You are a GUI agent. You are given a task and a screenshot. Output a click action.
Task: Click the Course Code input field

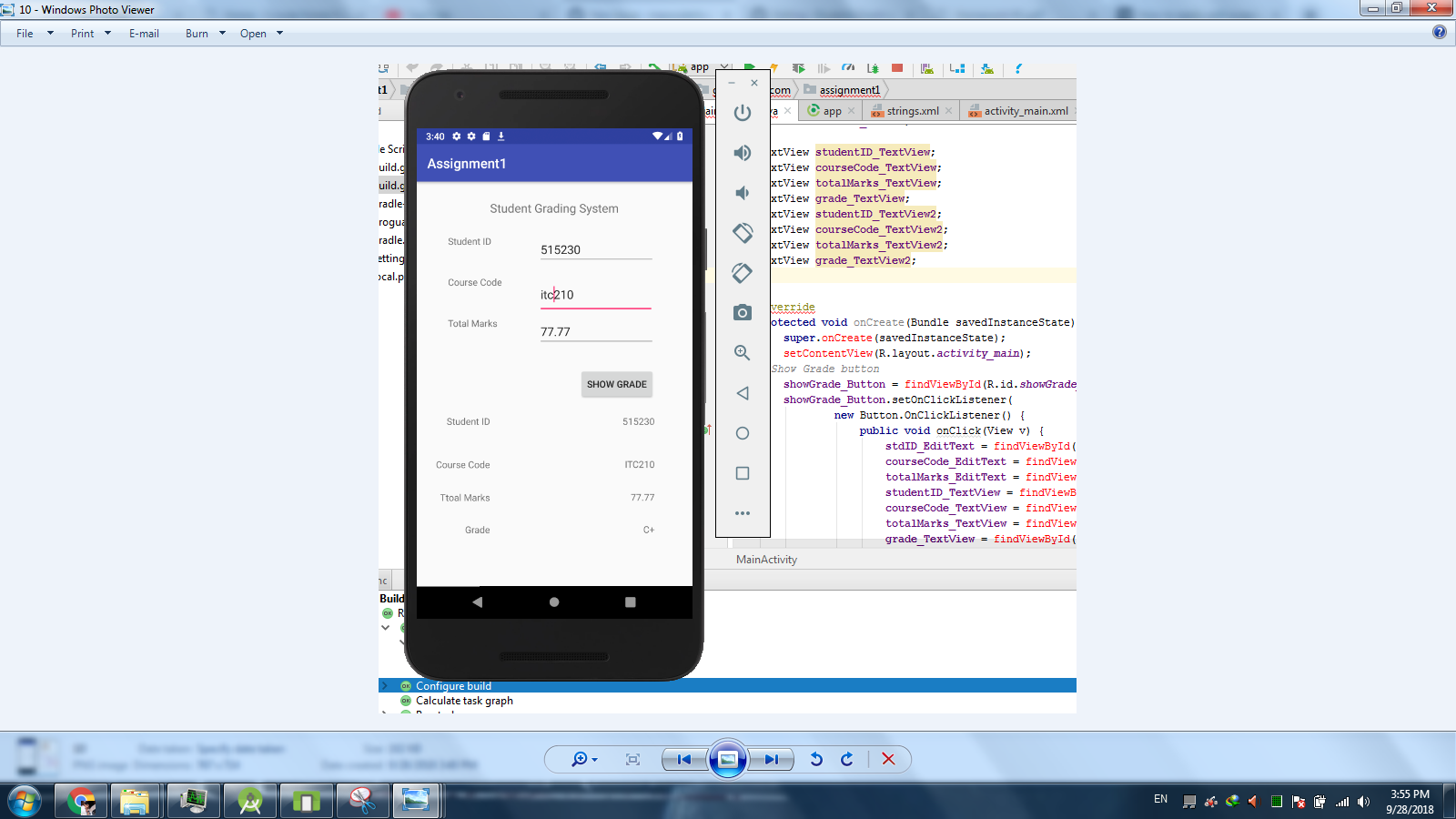pos(596,294)
